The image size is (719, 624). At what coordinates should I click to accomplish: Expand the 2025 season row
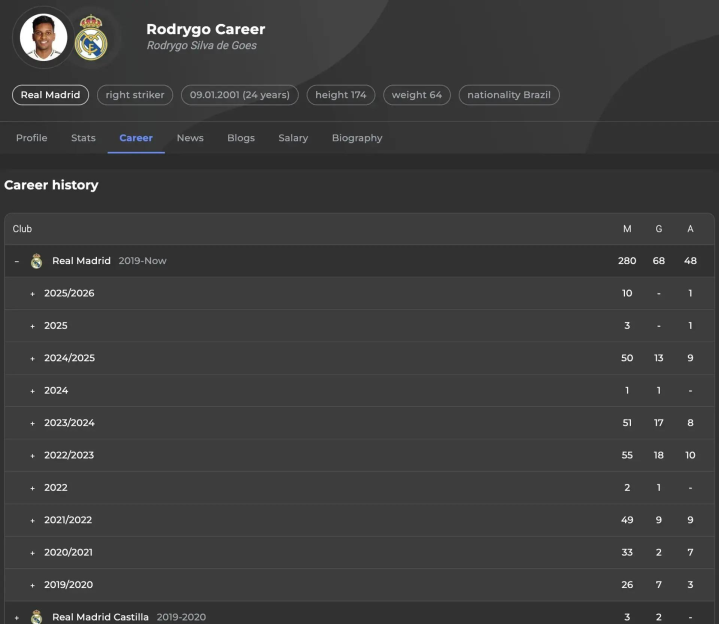33,326
